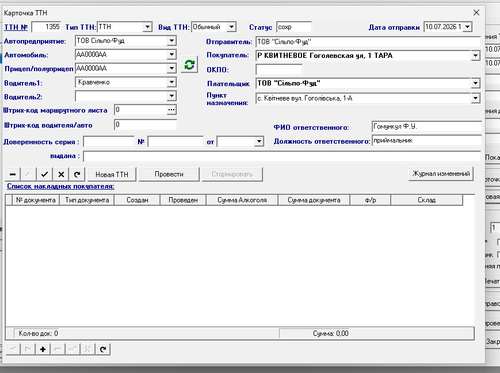Click the Сумма Алкоголя column header
500x373 pixels.
click(x=242, y=200)
